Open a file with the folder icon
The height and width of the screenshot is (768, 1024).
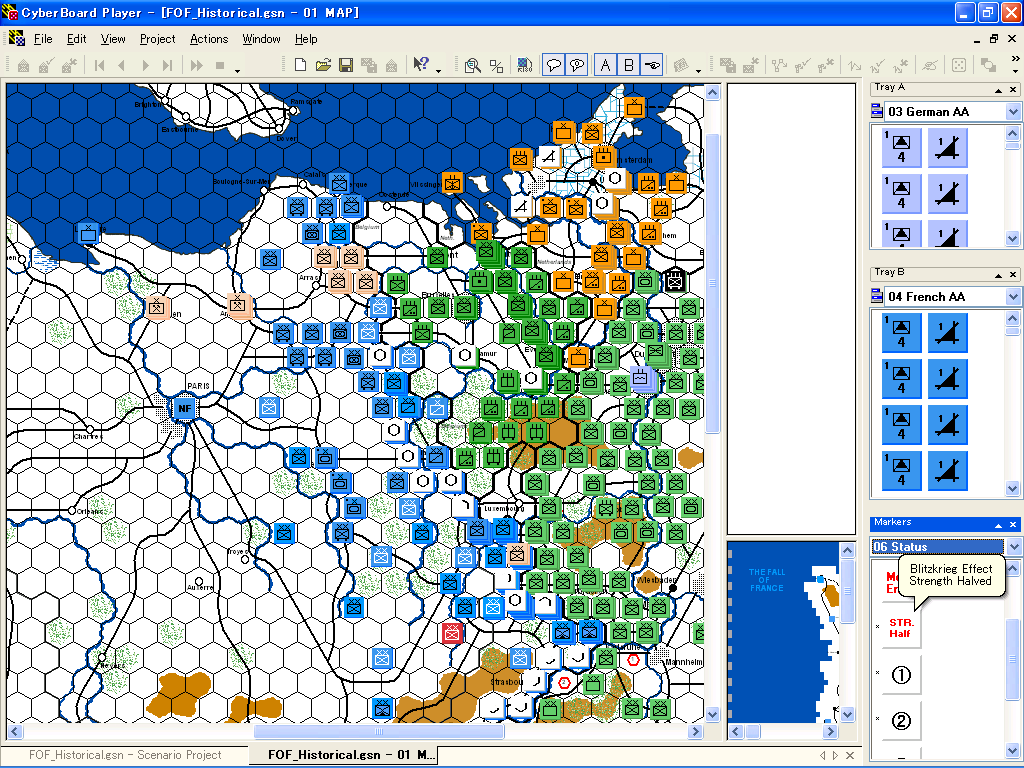click(323, 65)
